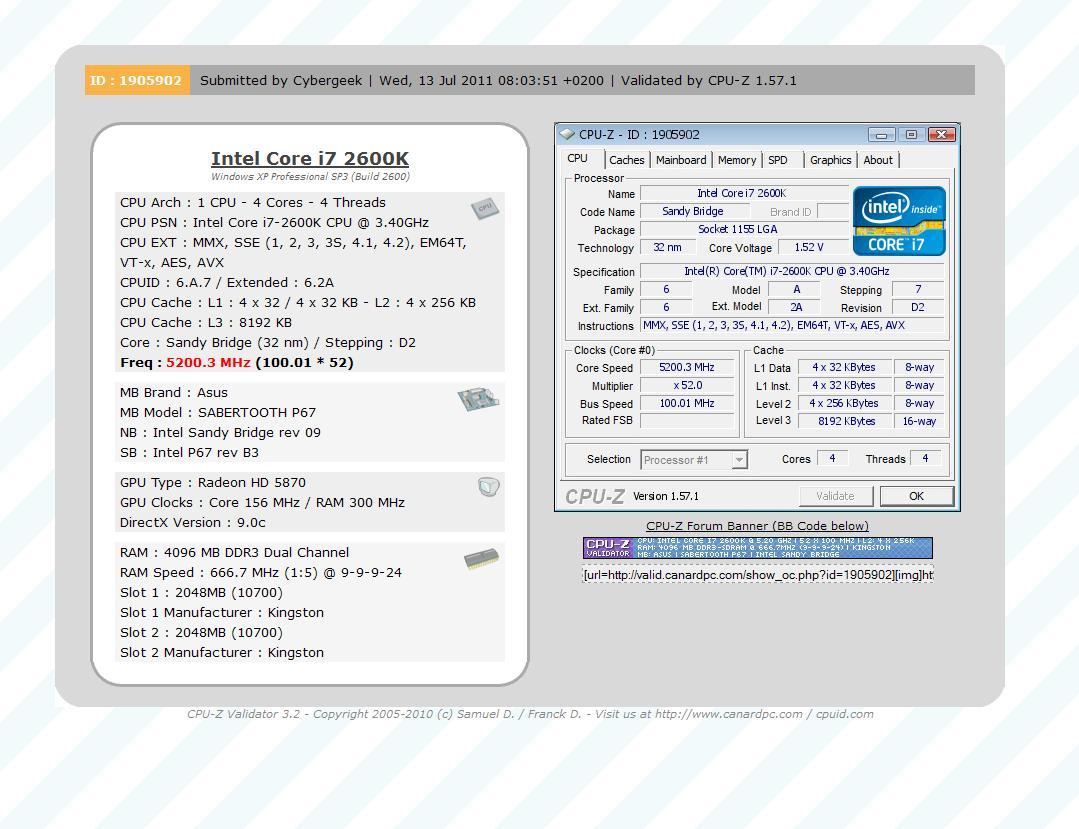1079x829 pixels.
Task: Click the CPU-Z window title bar icon
Action: [567, 134]
